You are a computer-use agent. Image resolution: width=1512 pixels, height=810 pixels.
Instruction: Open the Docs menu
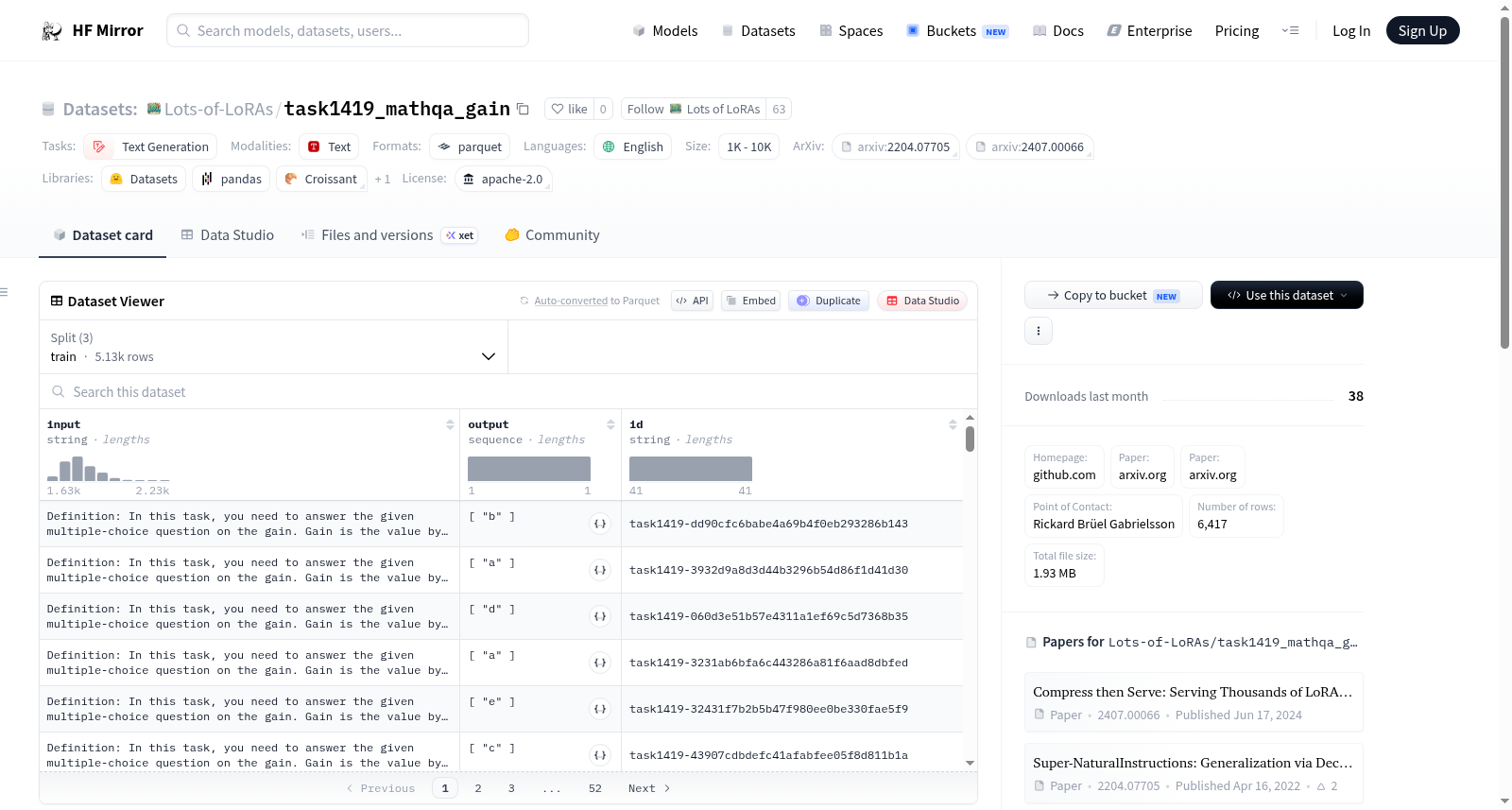coord(1057,31)
